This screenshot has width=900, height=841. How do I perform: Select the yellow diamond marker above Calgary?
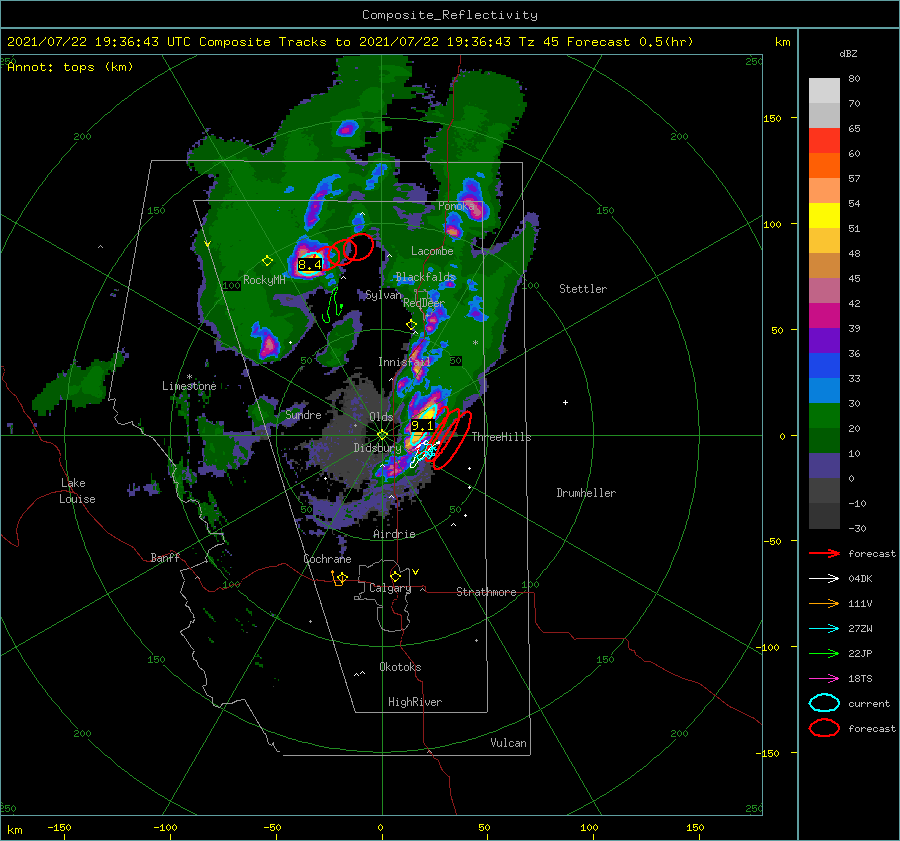pos(395,576)
